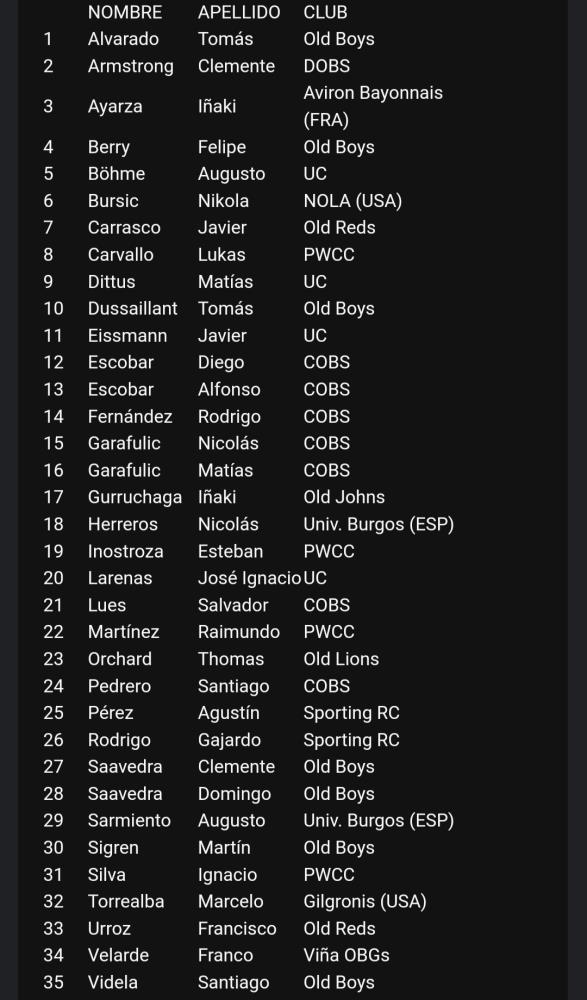Viewport: 587px width, 1000px height.
Task: Click Aviron Bayonnais (FRA) club cell
Action: tap(373, 107)
